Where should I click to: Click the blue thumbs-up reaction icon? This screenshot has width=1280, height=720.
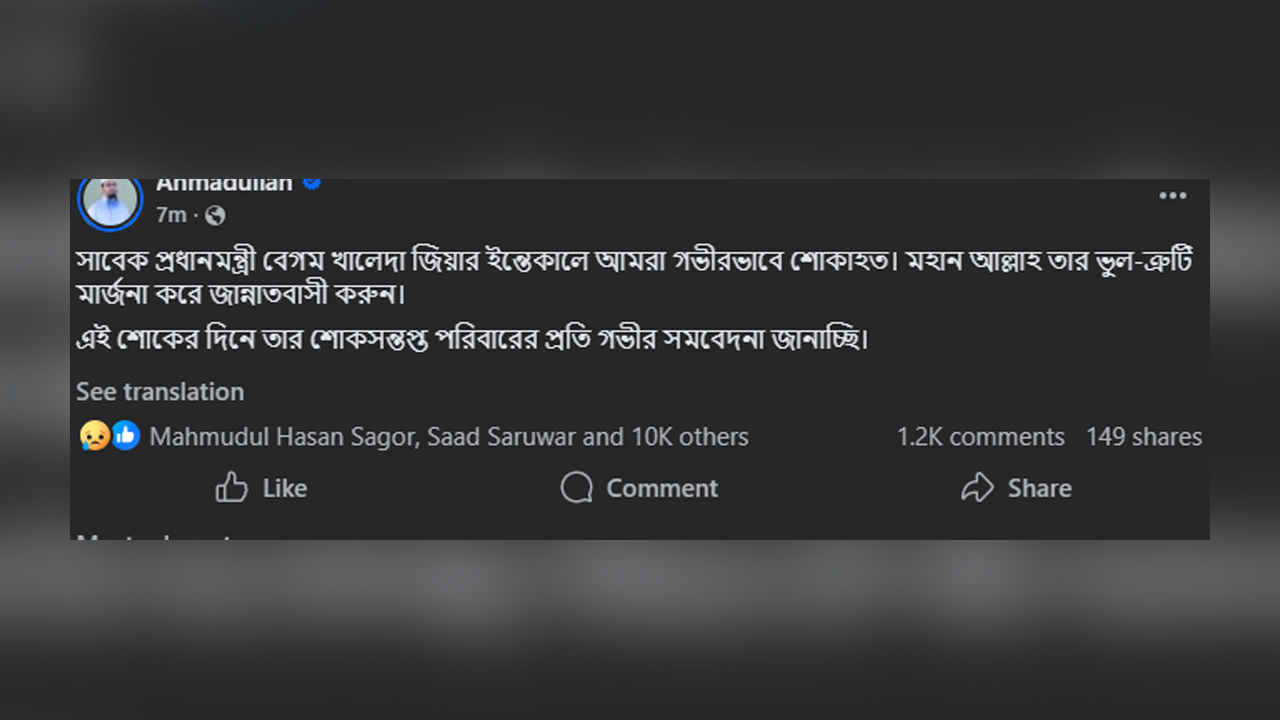[x=125, y=436]
